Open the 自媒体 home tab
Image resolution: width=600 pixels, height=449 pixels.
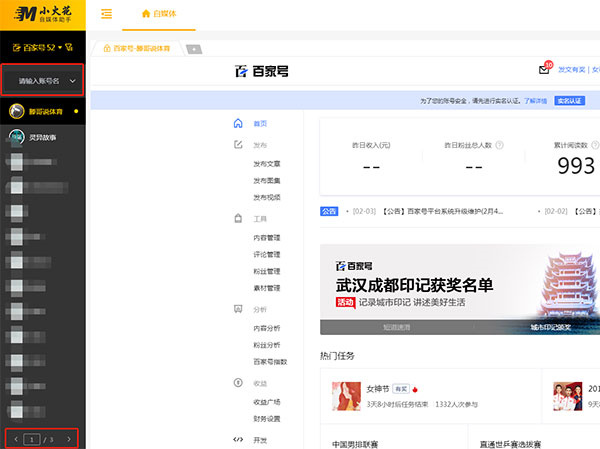(x=159, y=14)
